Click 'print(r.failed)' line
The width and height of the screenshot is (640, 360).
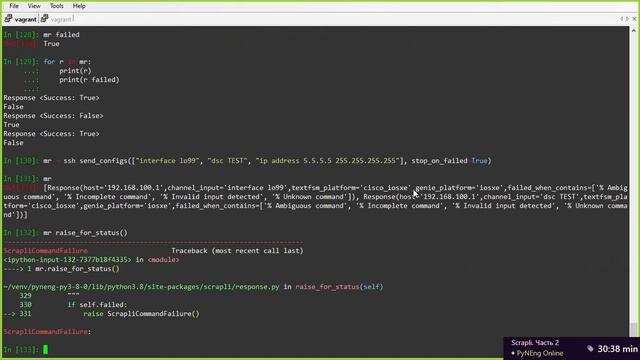89,80
